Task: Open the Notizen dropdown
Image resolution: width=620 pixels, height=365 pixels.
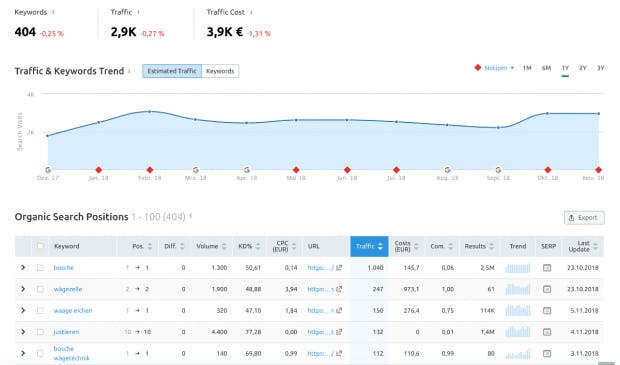Action: pyautogui.click(x=494, y=68)
